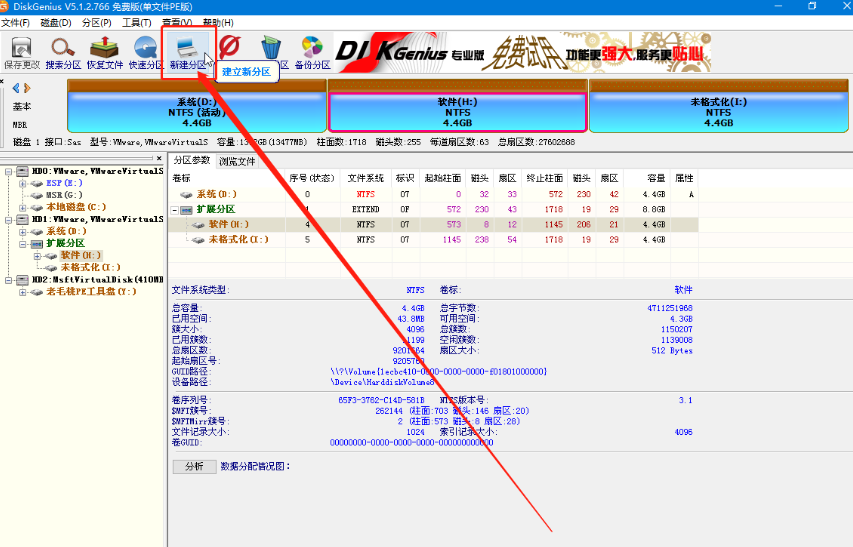Screen dimensions: 853x547
Task: Close the disk tree panel with X
Action: 159,158
